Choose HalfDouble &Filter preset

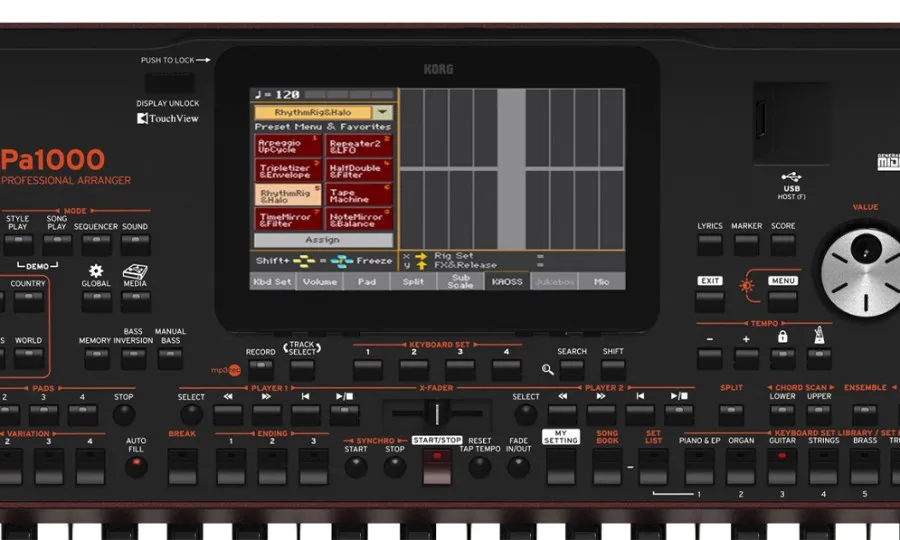click(359, 170)
